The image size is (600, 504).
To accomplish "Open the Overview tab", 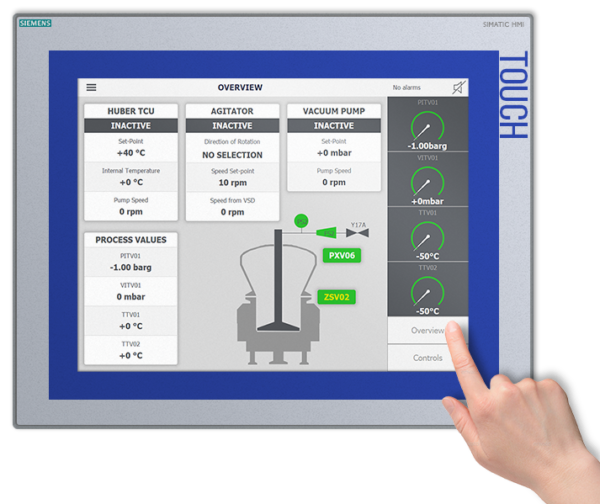I will tap(427, 331).
